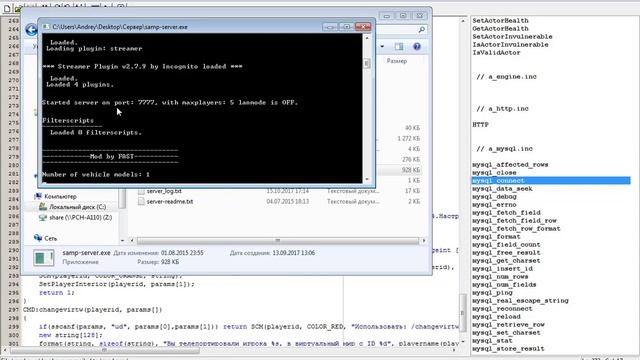
Task: Select GetActorHealth in the function list
Action: click(x=500, y=29)
